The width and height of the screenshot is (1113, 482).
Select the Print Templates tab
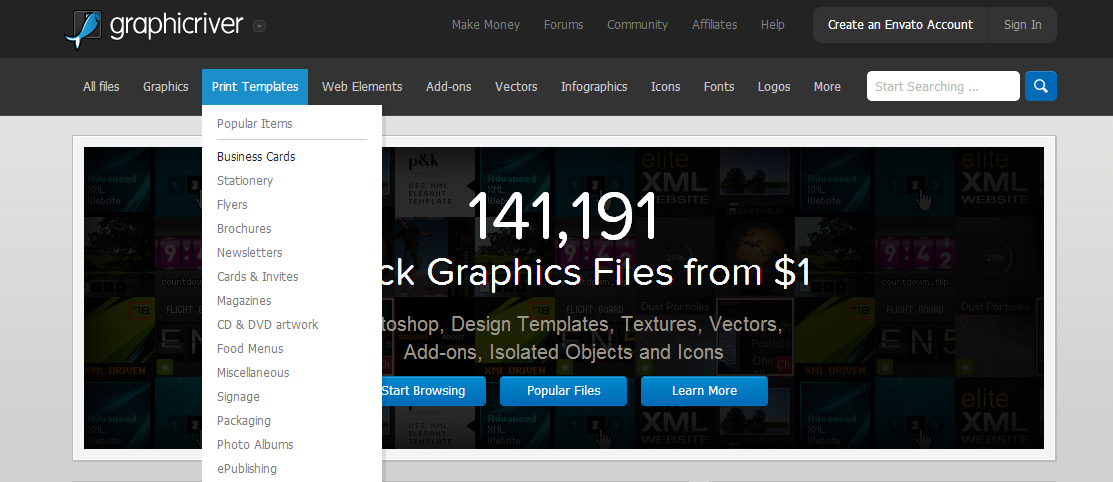coord(255,87)
